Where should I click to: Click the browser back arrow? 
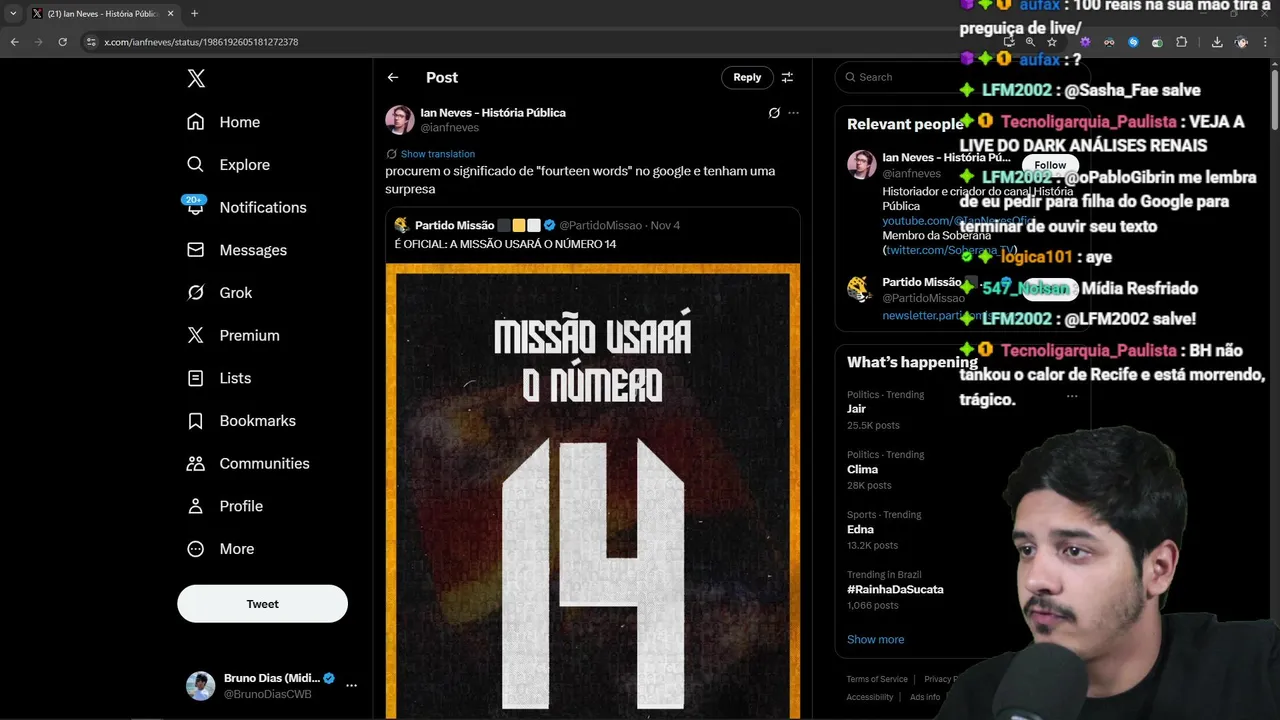pos(14,42)
